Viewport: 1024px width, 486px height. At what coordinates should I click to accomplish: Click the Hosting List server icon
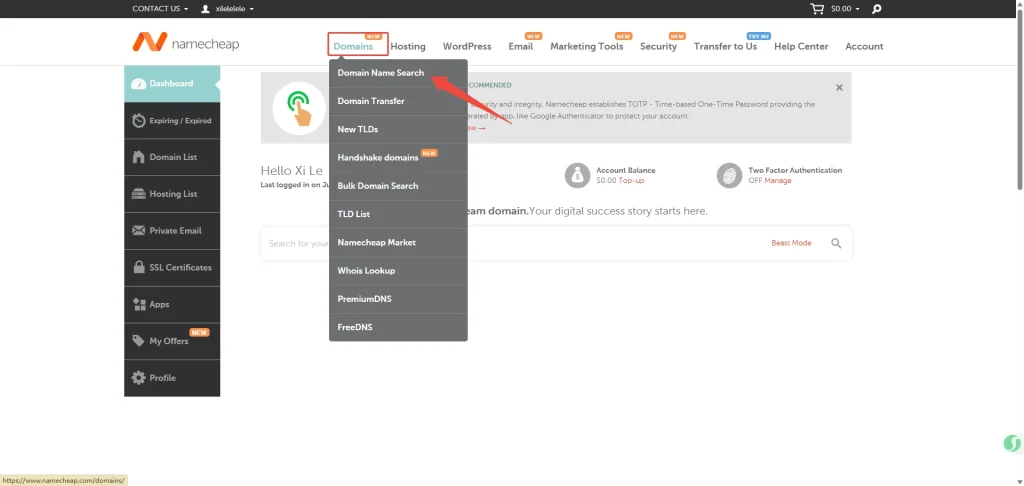[138, 194]
